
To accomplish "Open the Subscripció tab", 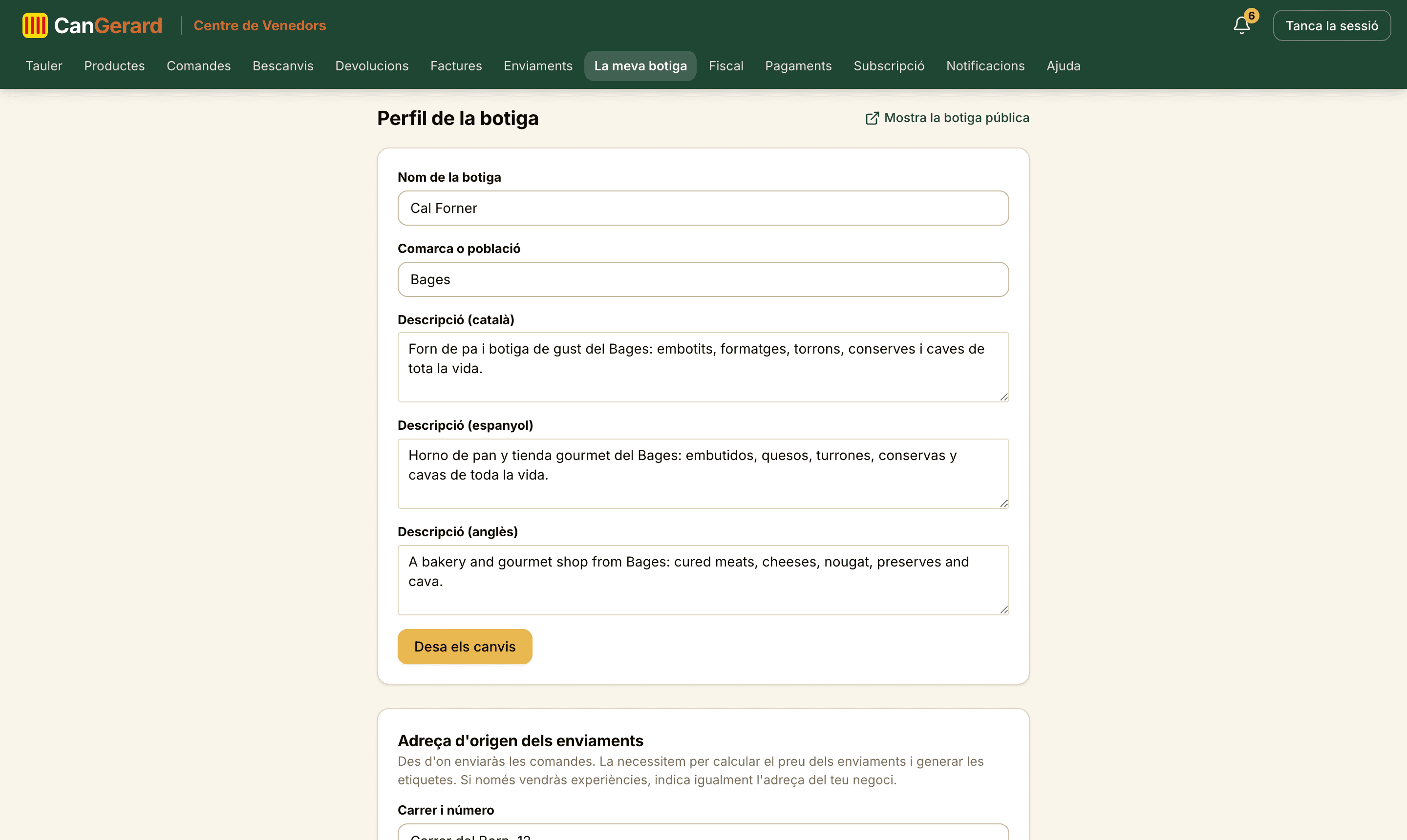I will click(x=889, y=65).
